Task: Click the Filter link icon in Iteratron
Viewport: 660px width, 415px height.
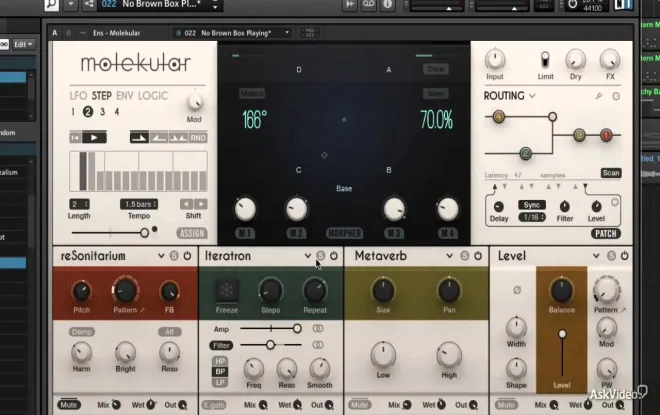Action: (x=318, y=345)
